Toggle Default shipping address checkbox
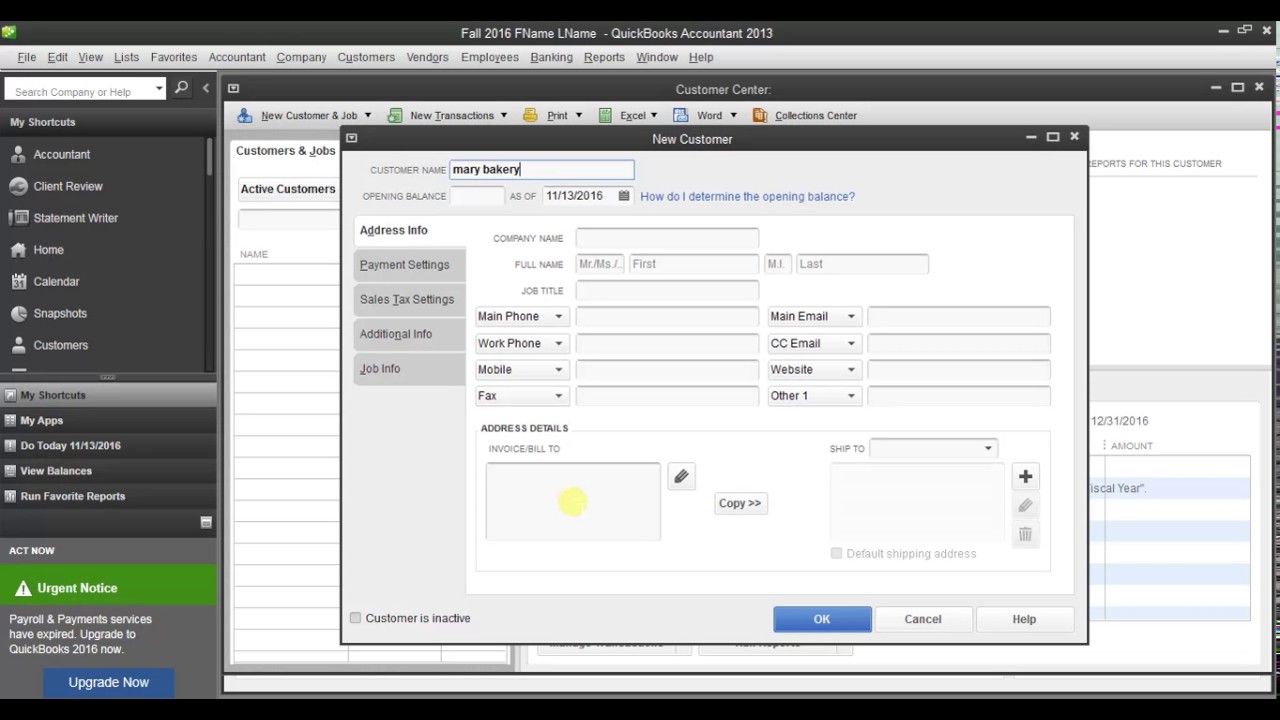Viewport: 1280px width, 720px height. [836, 553]
